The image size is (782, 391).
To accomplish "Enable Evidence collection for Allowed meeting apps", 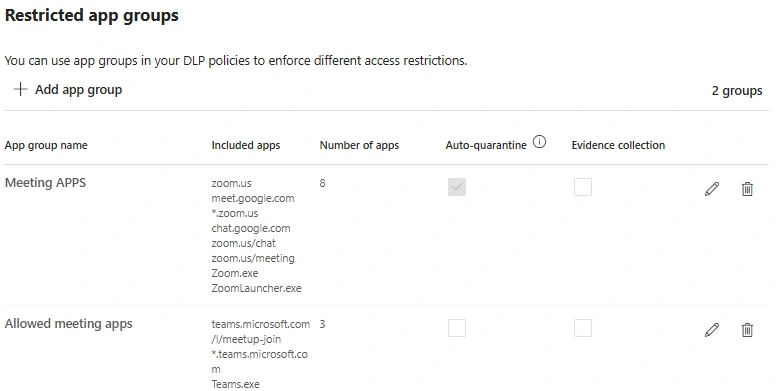I will coord(583,328).
